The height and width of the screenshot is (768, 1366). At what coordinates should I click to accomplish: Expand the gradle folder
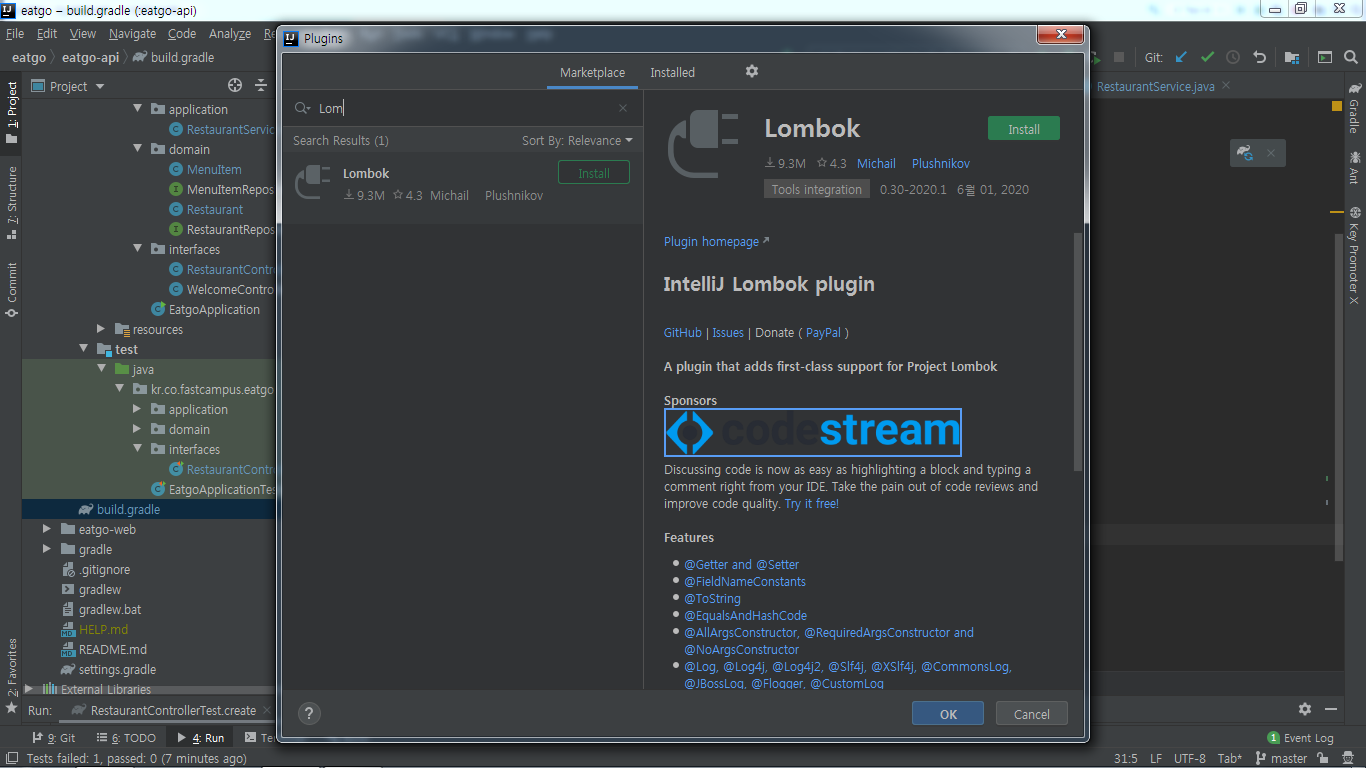[47, 549]
